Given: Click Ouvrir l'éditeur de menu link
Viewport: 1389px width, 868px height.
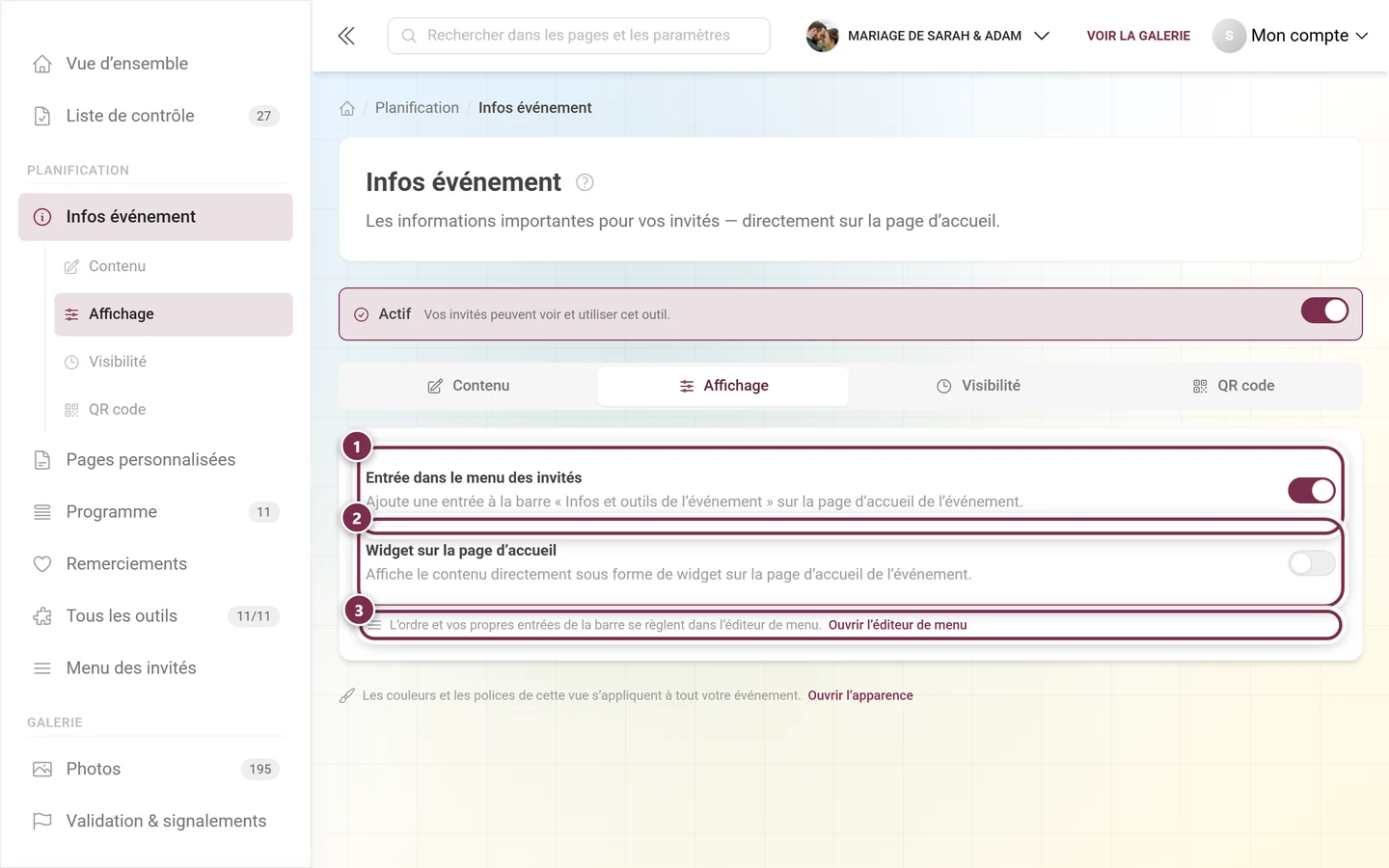Looking at the screenshot, I should (x=897, y=625).
